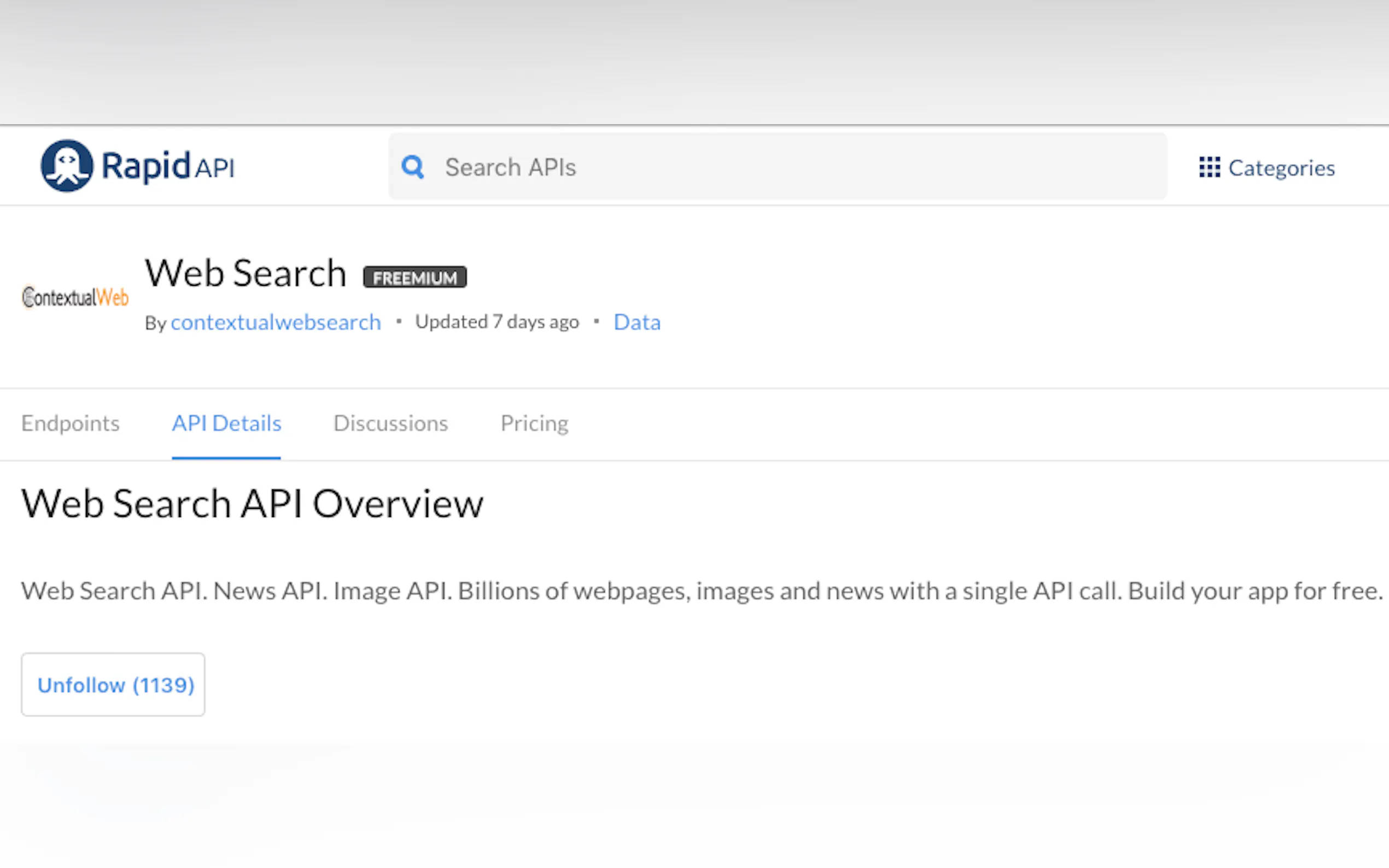Click the Web Search title
Viewport: 1389px width, 868px height.
(x=245, y=273)
